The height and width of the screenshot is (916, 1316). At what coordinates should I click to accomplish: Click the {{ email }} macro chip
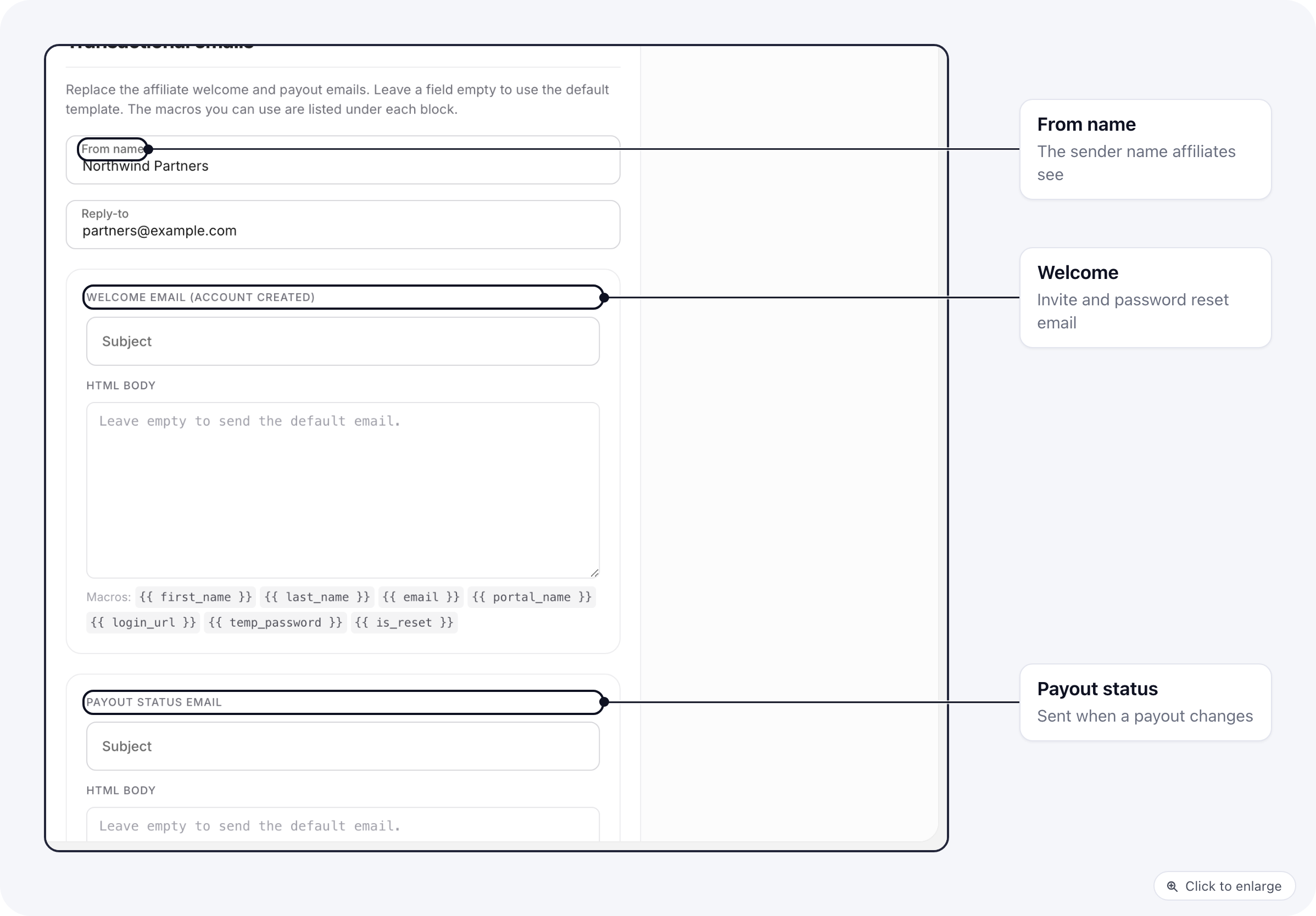(421, 597)
